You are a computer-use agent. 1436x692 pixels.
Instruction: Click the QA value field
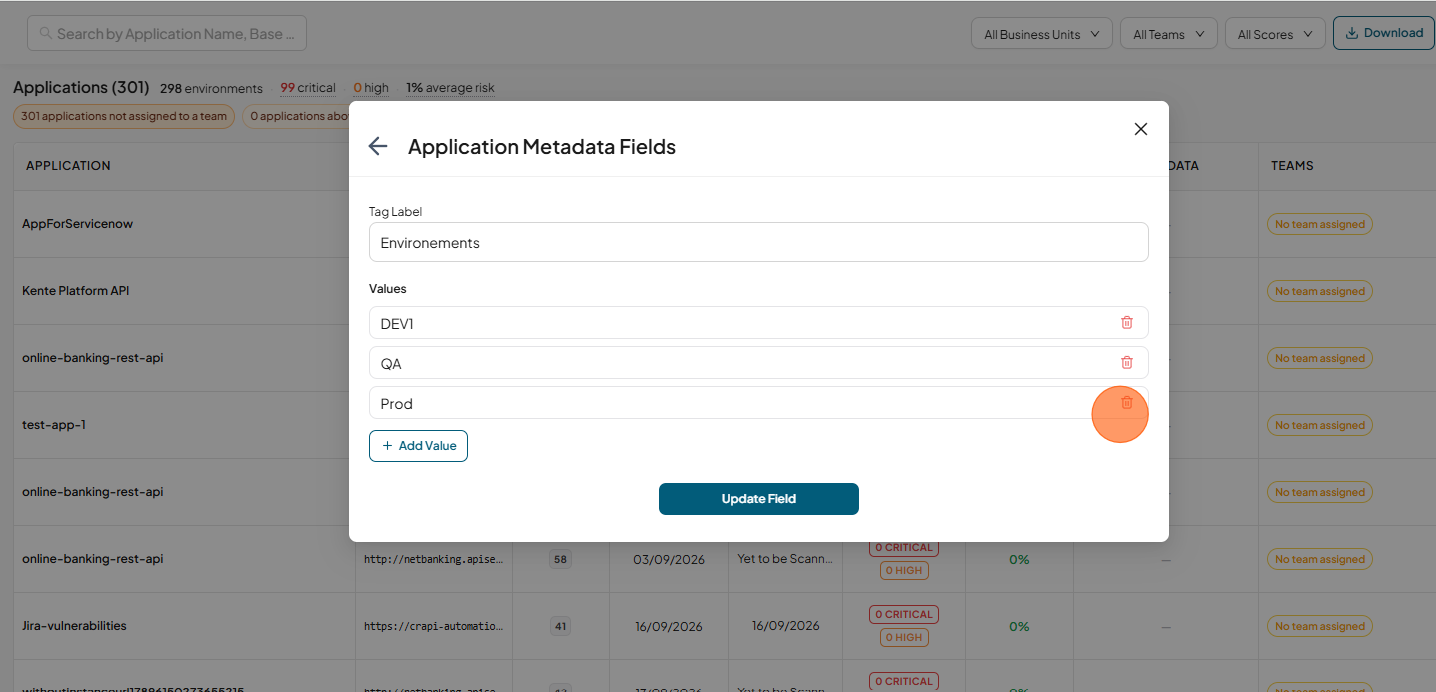(758, 363)
